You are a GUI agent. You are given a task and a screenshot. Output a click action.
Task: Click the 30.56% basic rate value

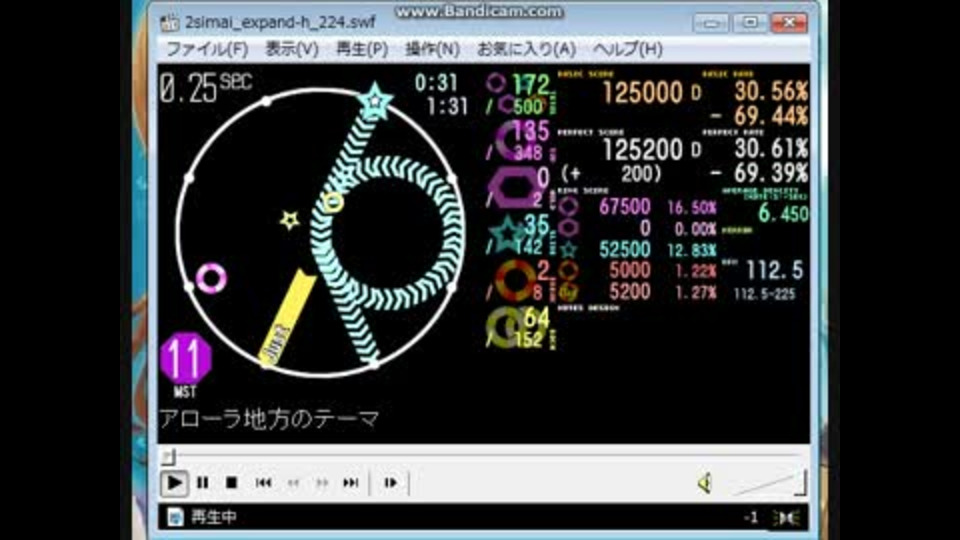pyautogui.click(x=771, y=92)
